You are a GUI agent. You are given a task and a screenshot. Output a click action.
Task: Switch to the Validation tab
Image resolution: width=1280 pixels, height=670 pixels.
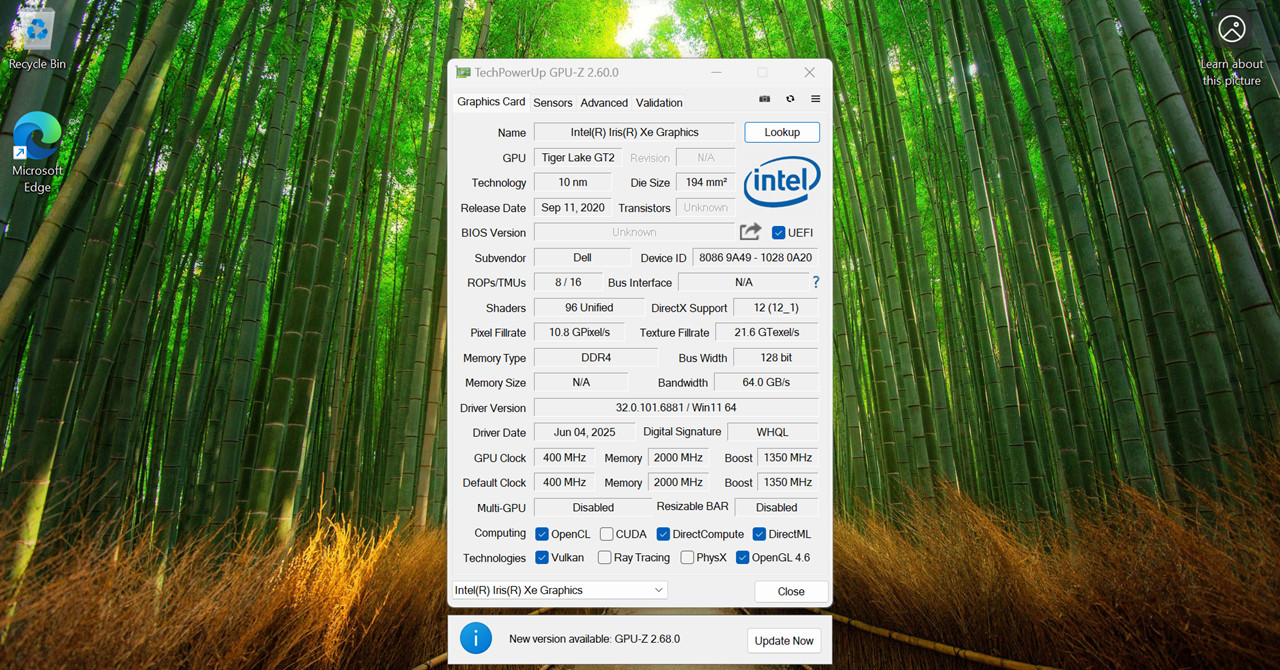(659, 103)
